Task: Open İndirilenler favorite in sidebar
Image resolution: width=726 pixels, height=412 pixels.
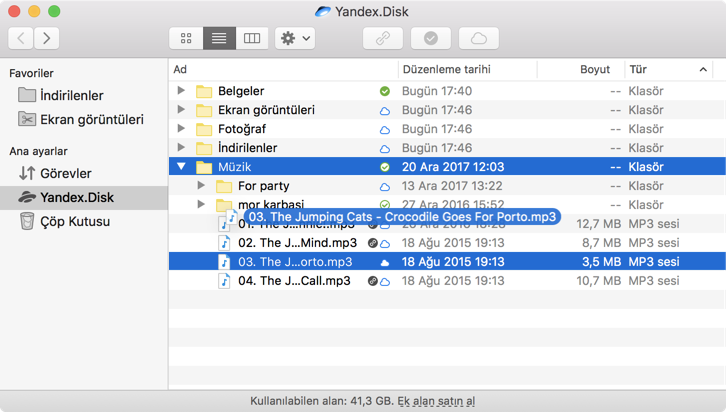Action: pos(71,95)
